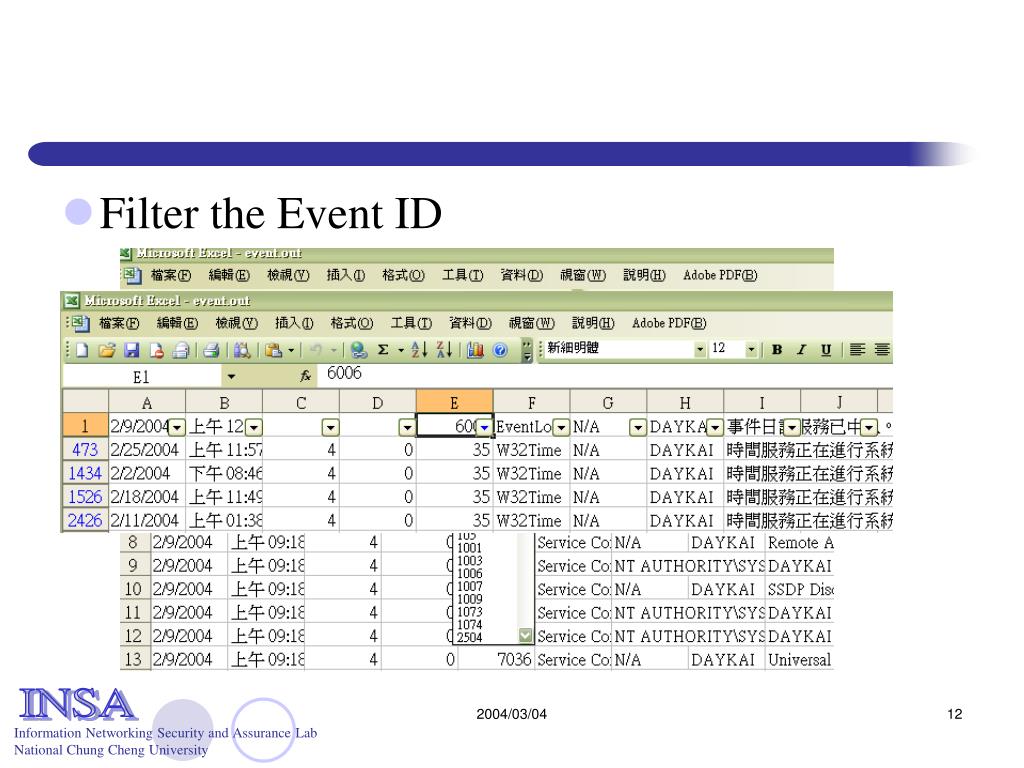Sort descending with the Z-A icon
Viewport: 1024px width, 768px height.
[x=444, y=350]
